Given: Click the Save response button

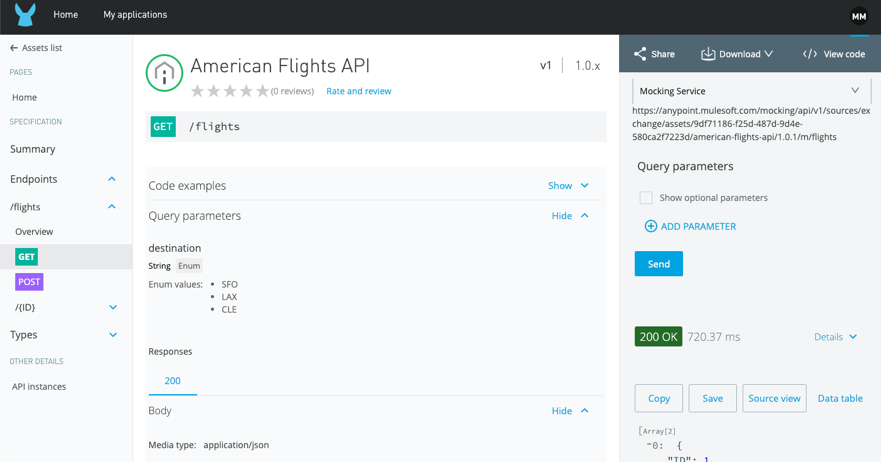Looking at the screenshot, I should (x=712, y=398).
